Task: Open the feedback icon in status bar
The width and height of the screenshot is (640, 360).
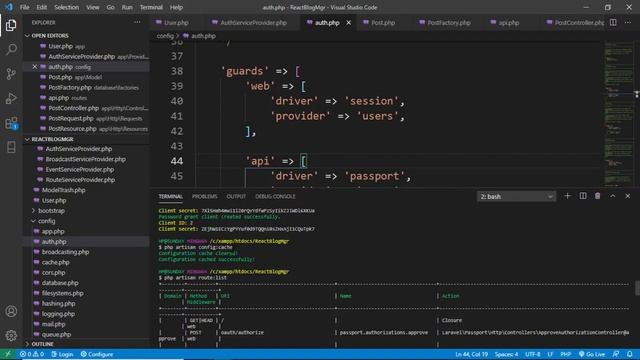Action: (616, 354)
